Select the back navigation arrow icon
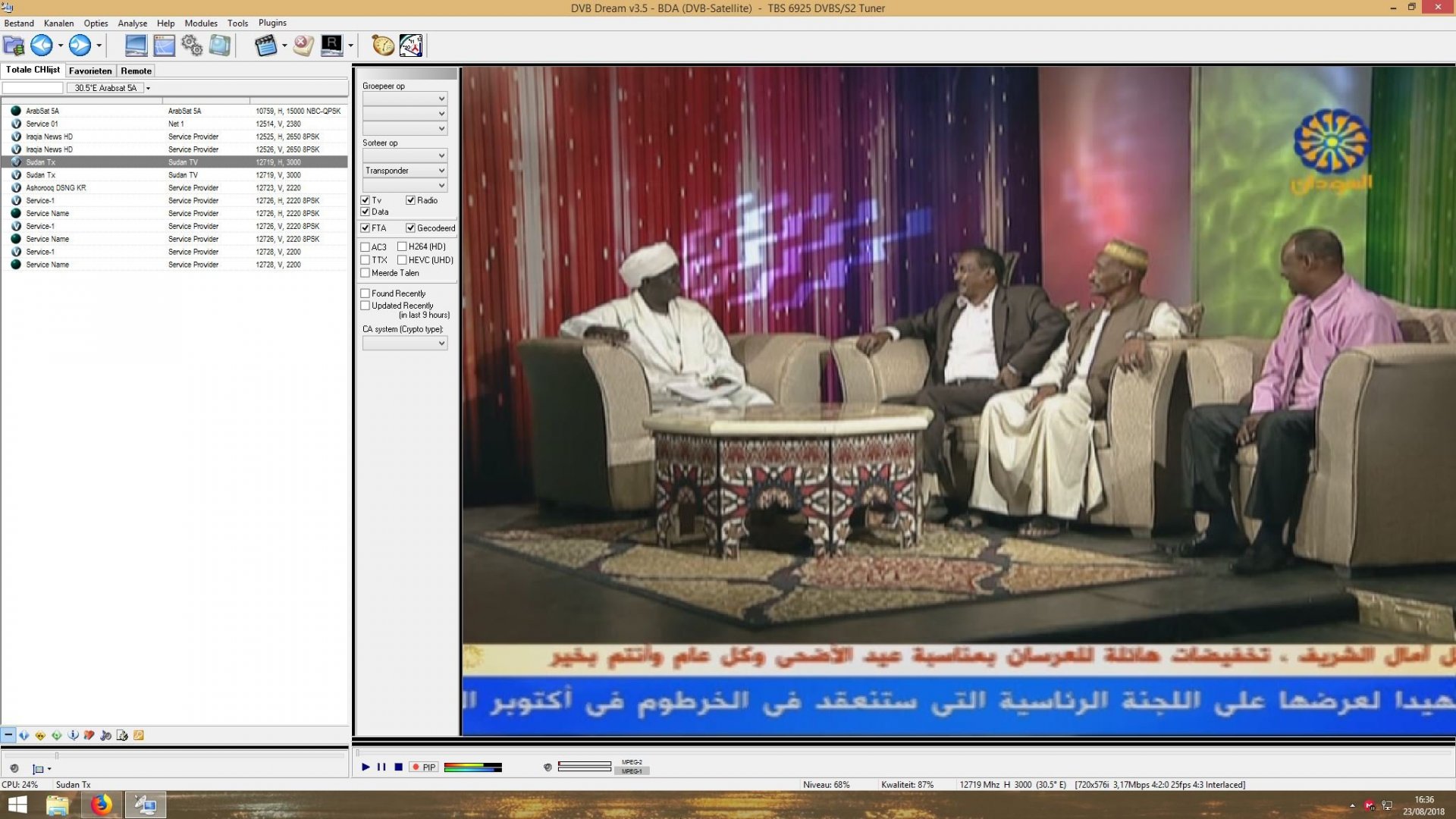This screenshot has height=819, width=1456. tap(42, 46)
